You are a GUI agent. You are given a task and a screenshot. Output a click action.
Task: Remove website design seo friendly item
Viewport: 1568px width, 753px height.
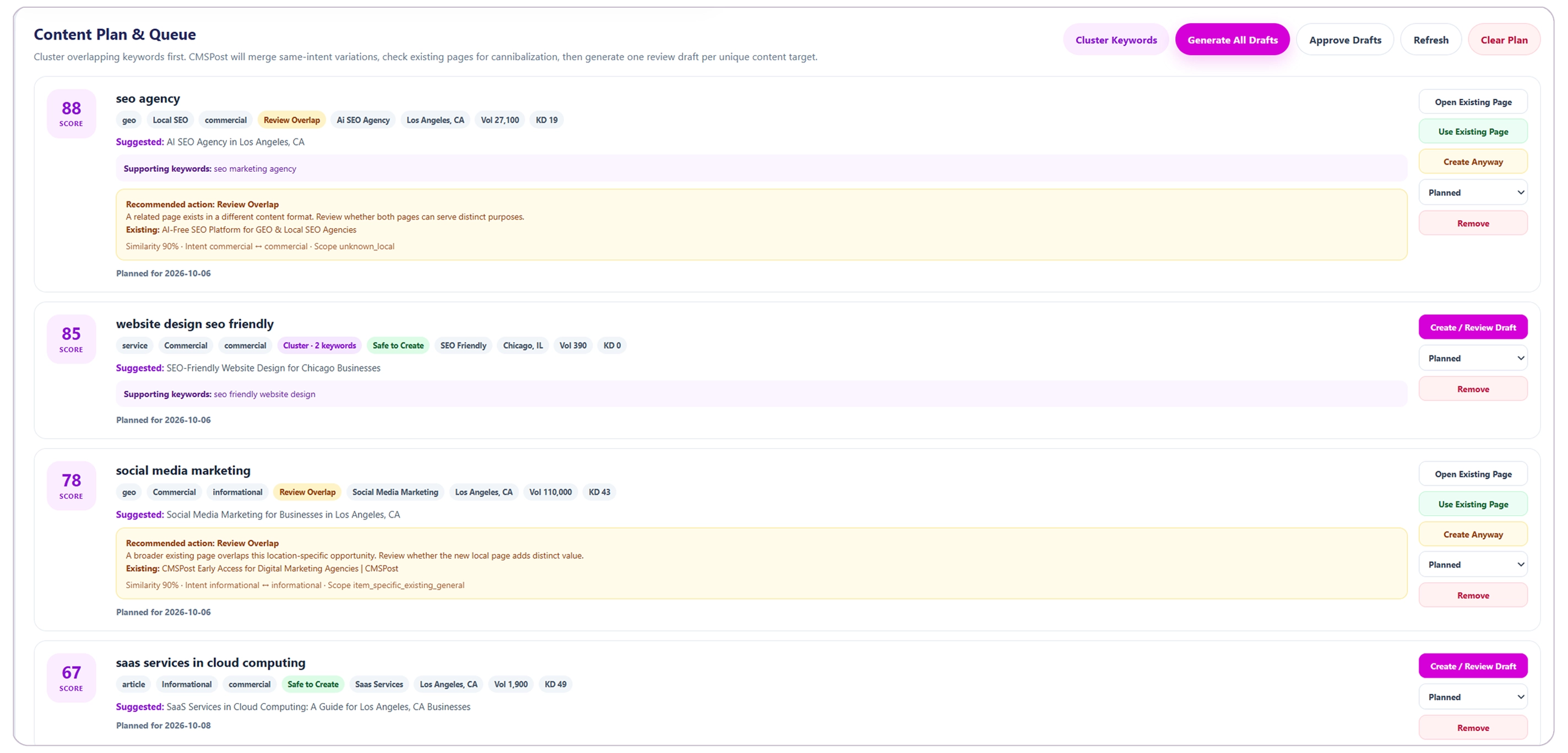coord(1473,389)
